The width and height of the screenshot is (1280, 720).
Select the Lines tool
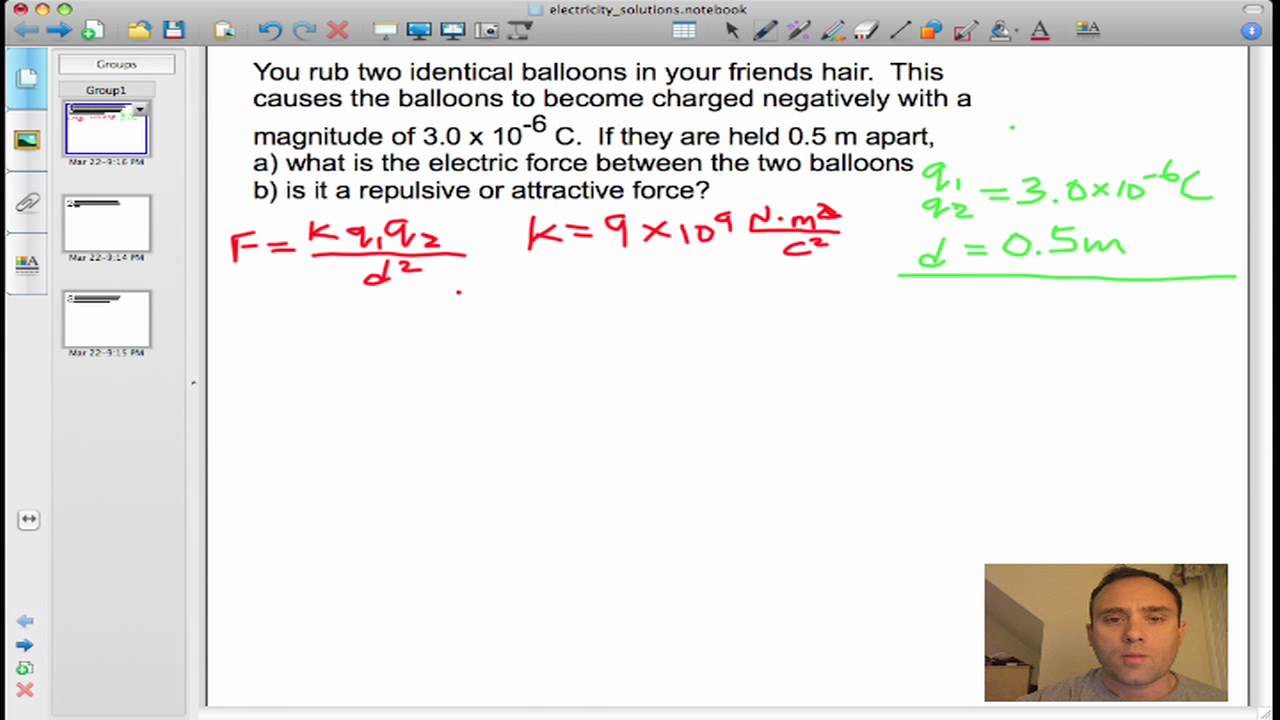pos(899,30)
